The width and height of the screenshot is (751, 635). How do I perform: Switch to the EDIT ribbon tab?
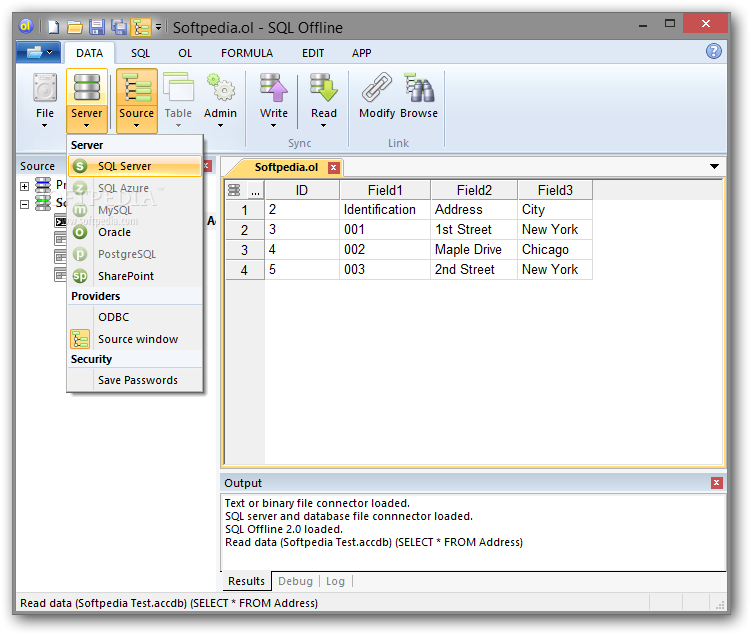[313, 53]
